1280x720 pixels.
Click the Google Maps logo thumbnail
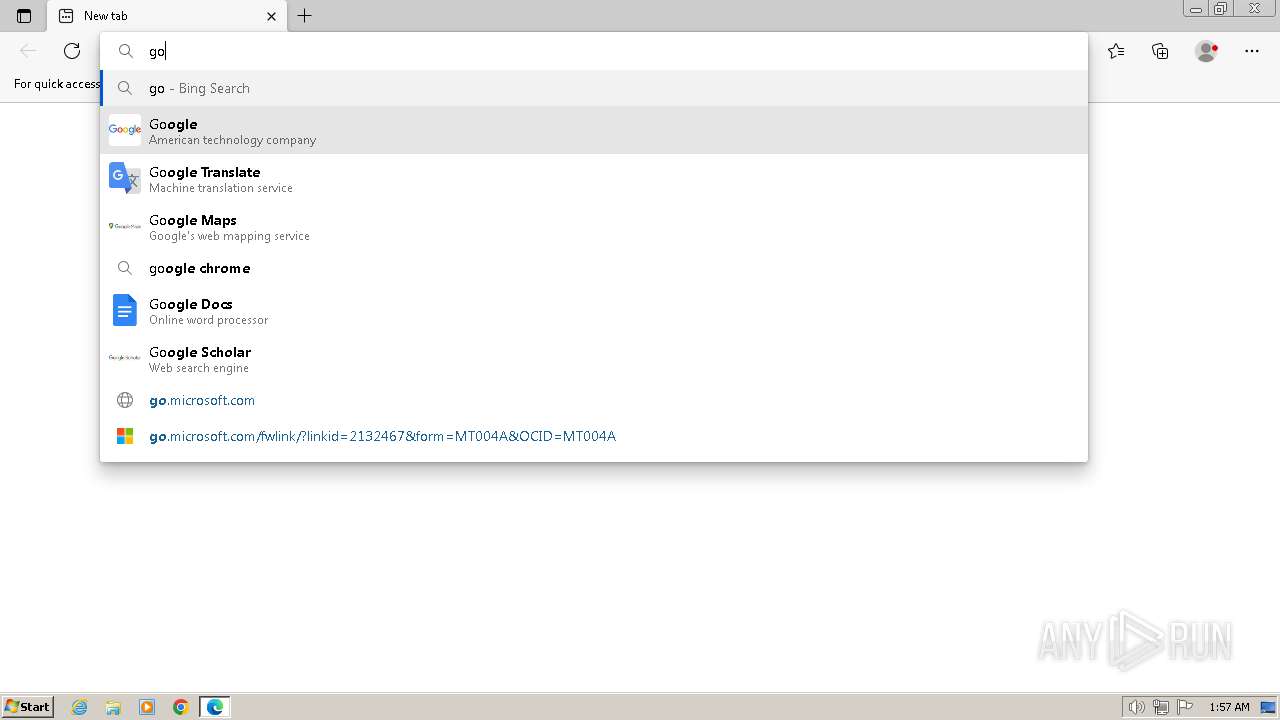click(125, 226)
